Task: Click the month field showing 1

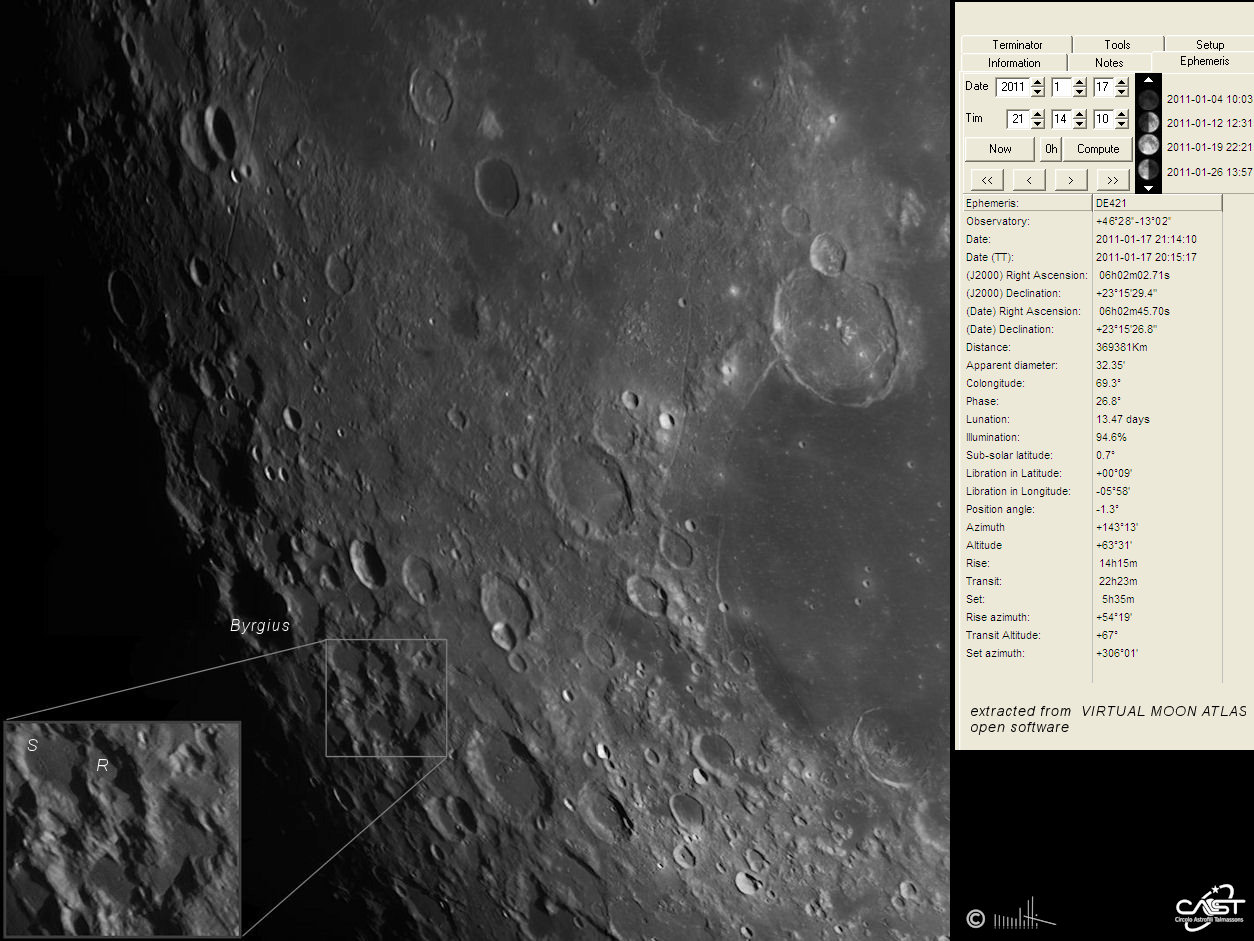Action: coord(1062,87)
